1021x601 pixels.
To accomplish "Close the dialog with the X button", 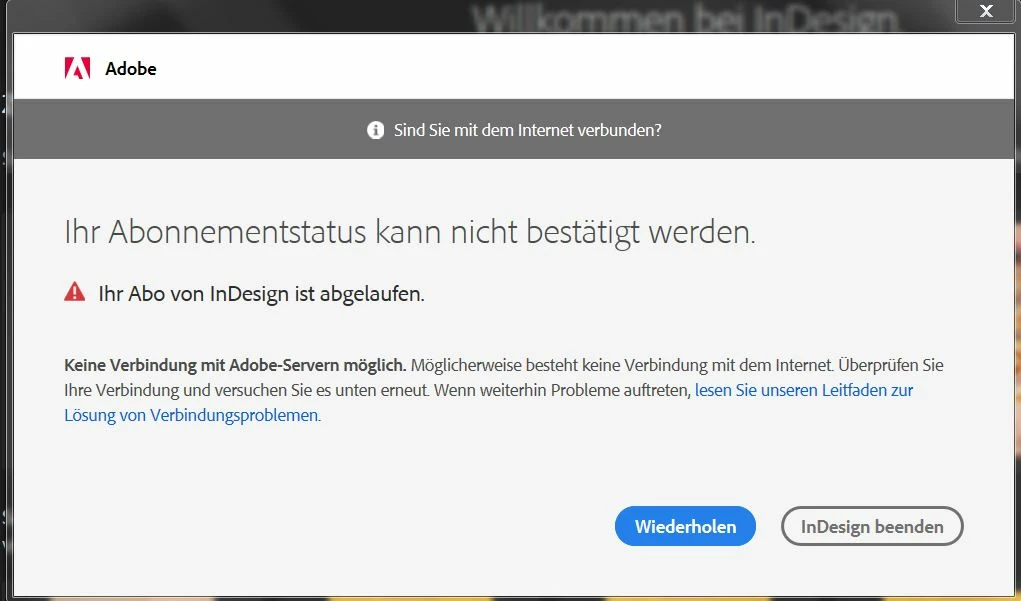I will coord(986,11).
